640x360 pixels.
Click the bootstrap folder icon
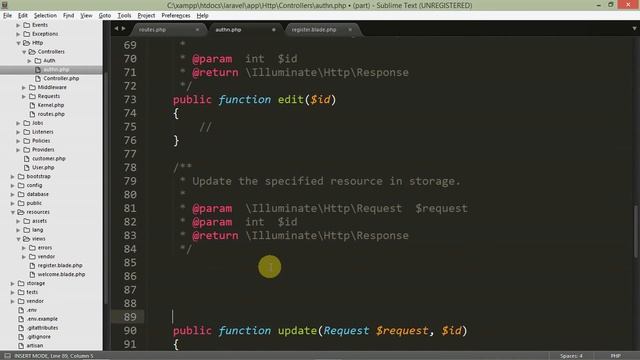(21, 177)
